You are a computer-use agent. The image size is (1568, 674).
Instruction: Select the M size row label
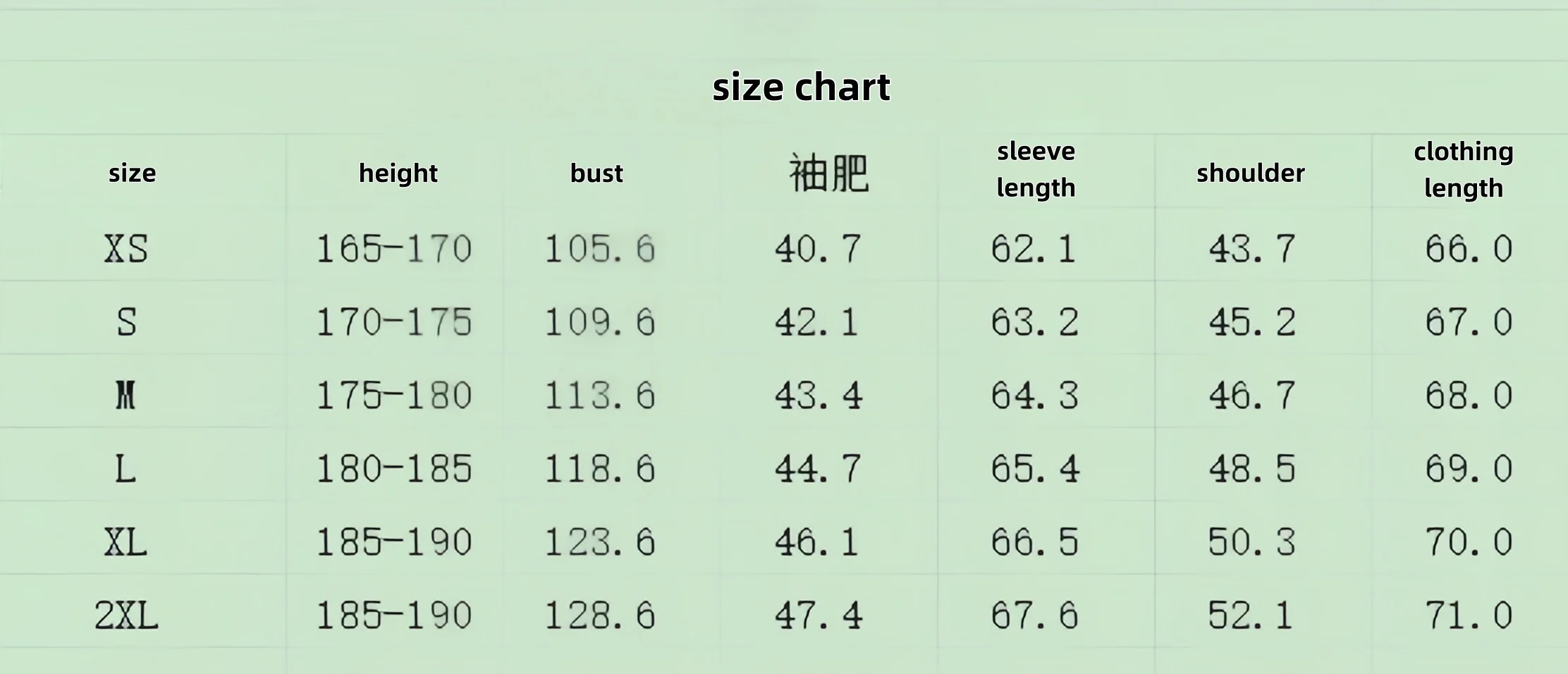tap(125, 396)
